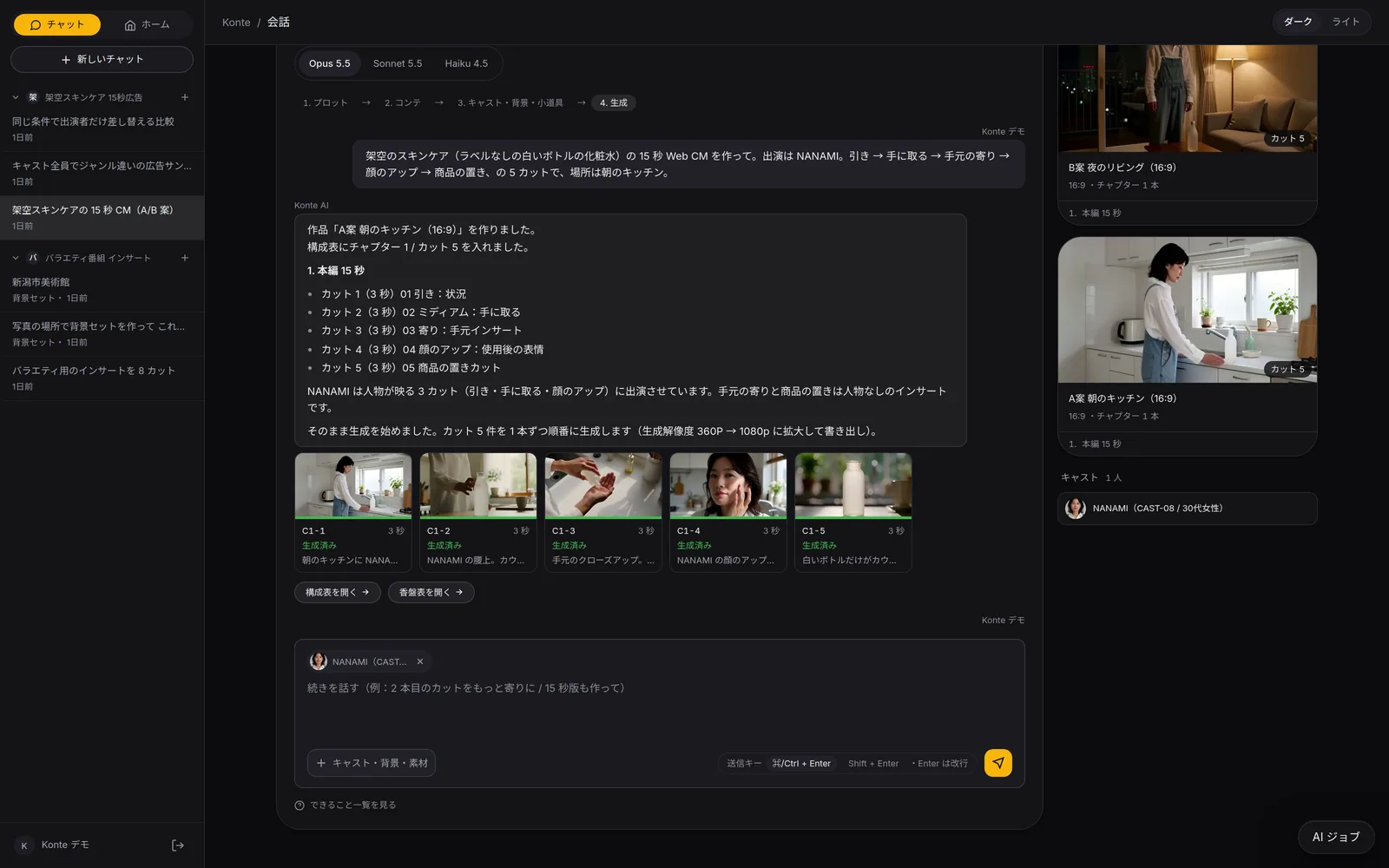
Task: Select the Haiku 4.5 model
Action: [x=466, y=63]
